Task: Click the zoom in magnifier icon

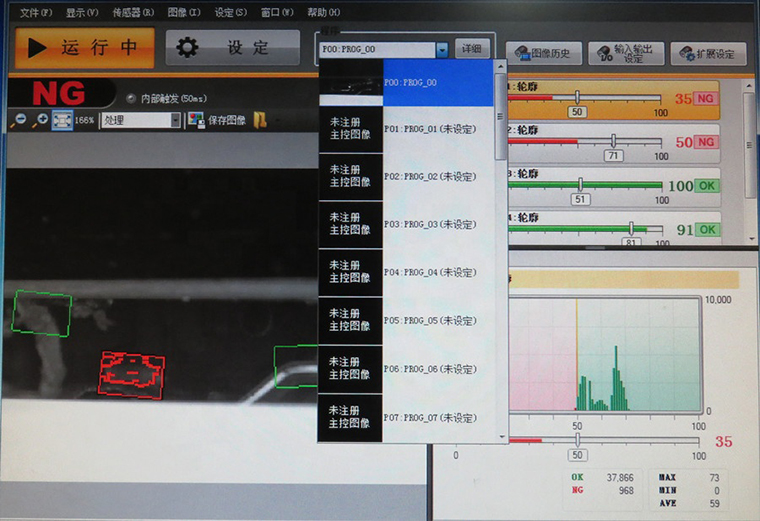Action: [x=40, y=120]
